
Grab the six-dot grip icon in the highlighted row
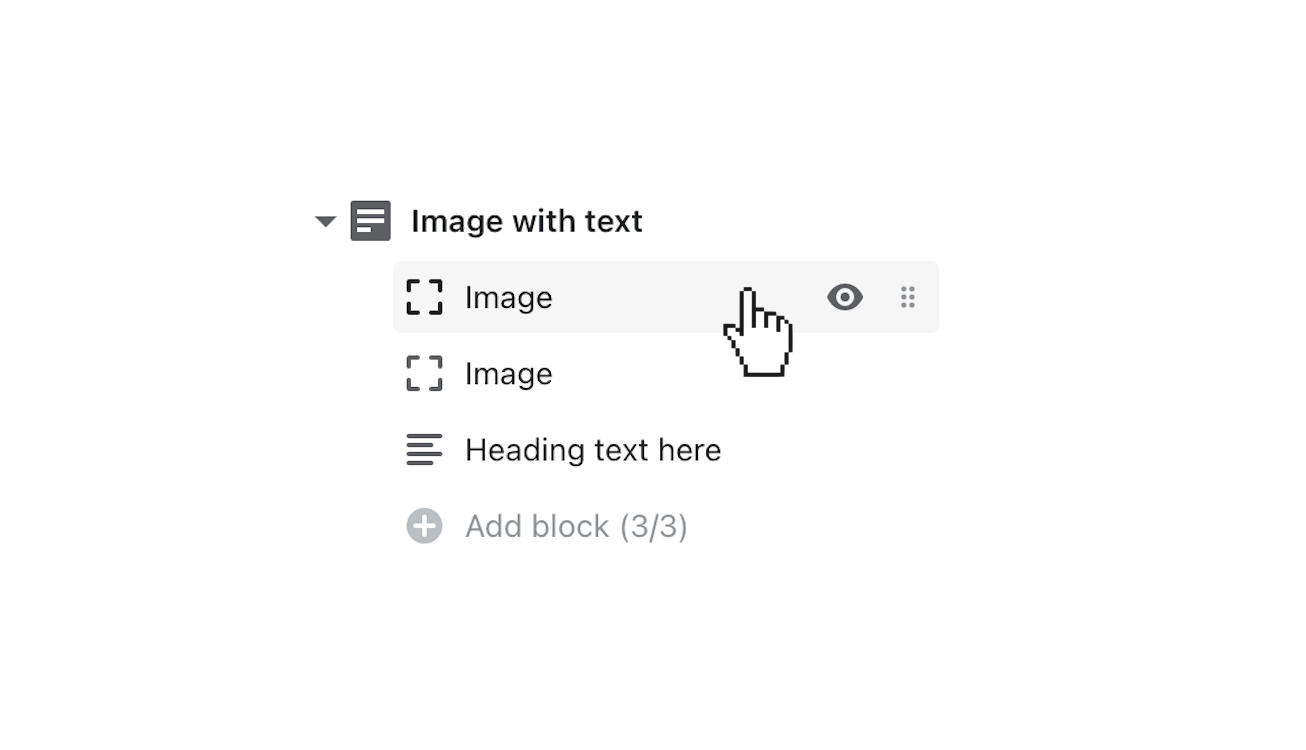point(907,297)
